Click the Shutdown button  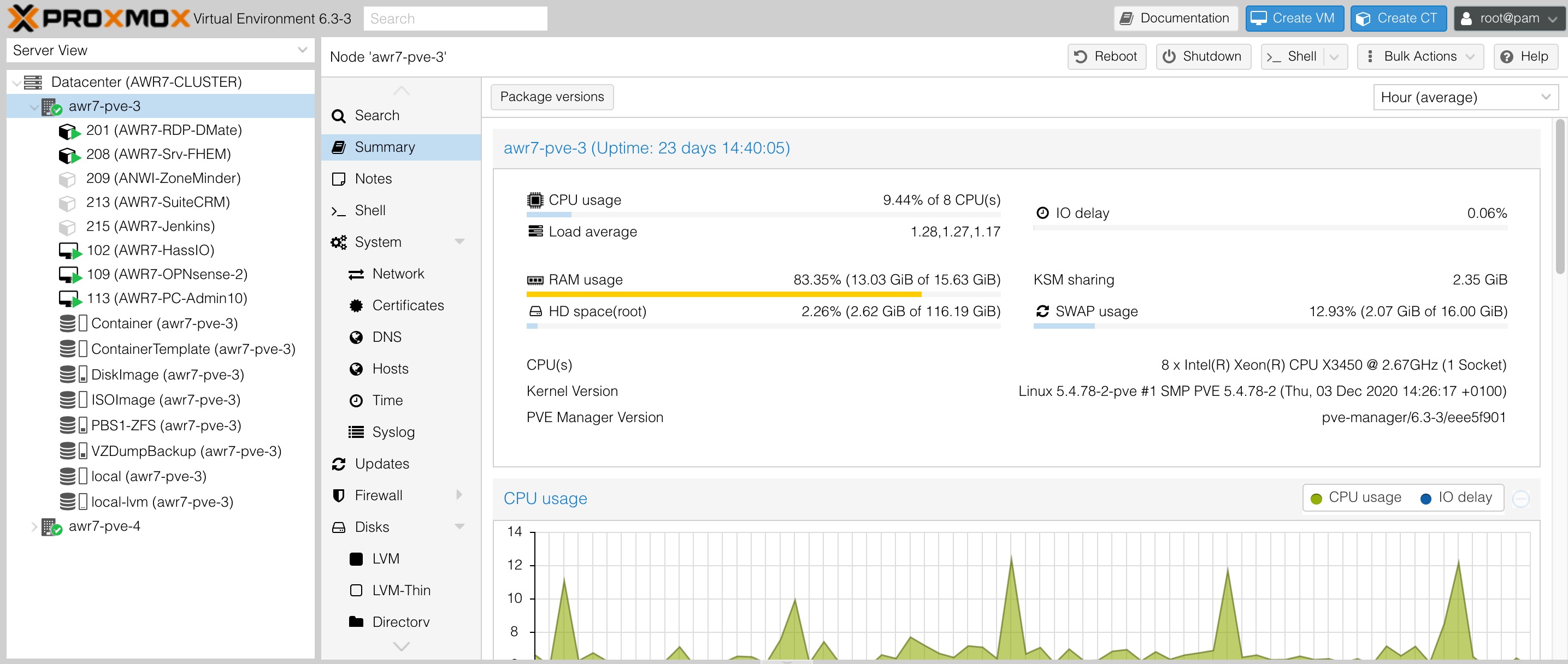tap(1203, 57)
